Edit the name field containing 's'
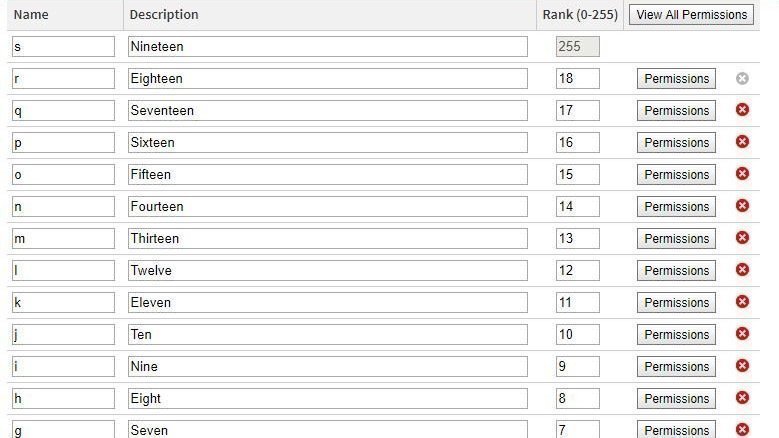The image size is (779, 438). pos(64,47)
